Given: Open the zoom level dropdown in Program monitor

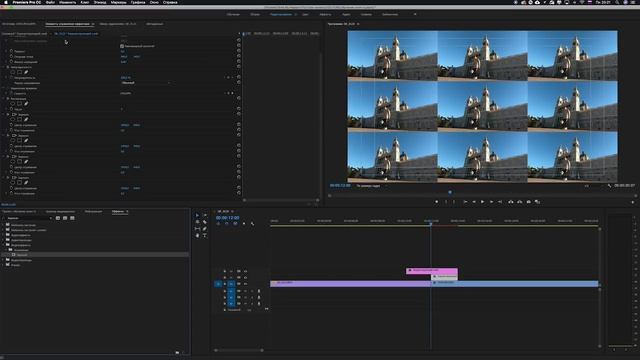Looking at the screenshot, I should 369,186.
